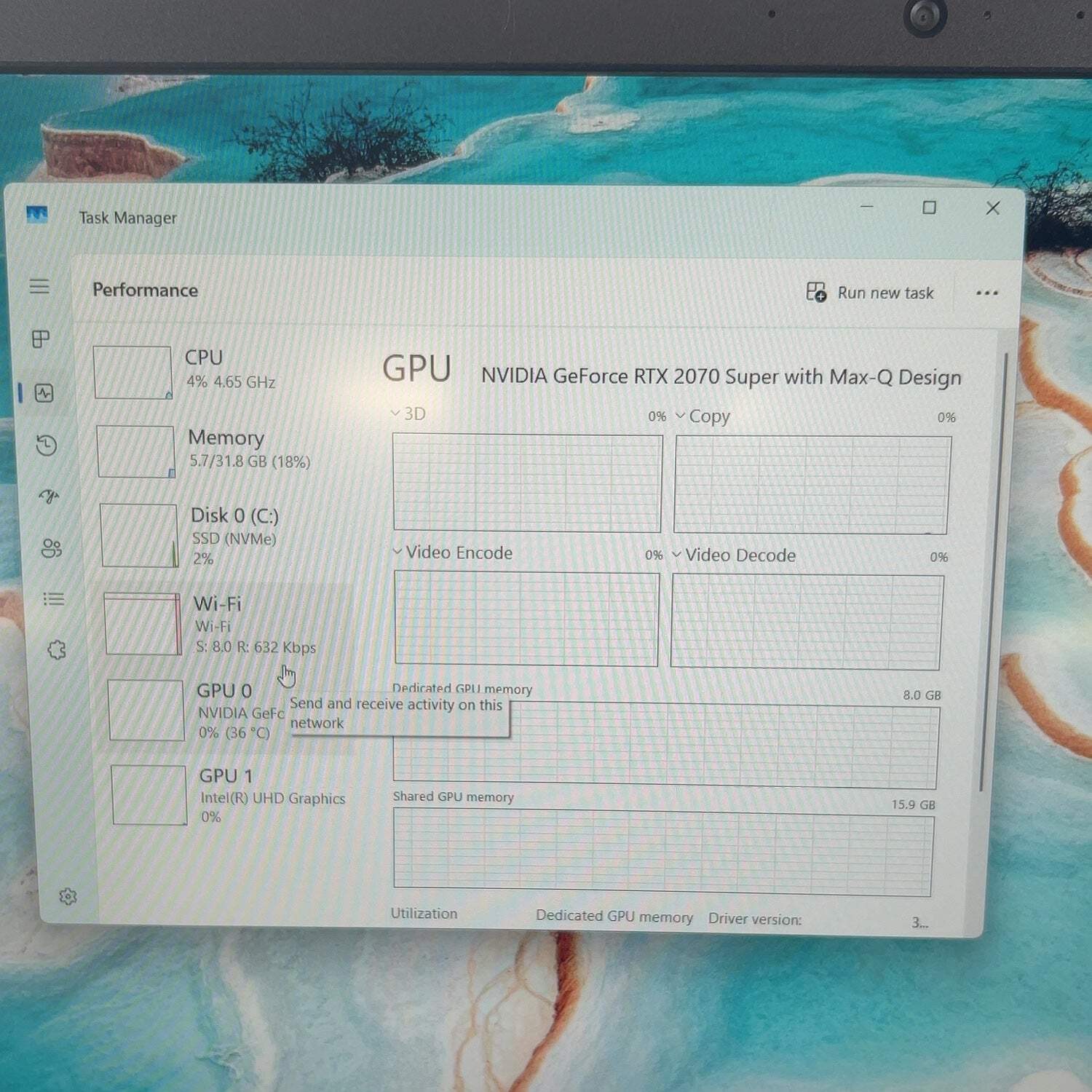
Task: Click the S: 8.0 R: 632 Kbps value
Action: click(x=256, y=647)
